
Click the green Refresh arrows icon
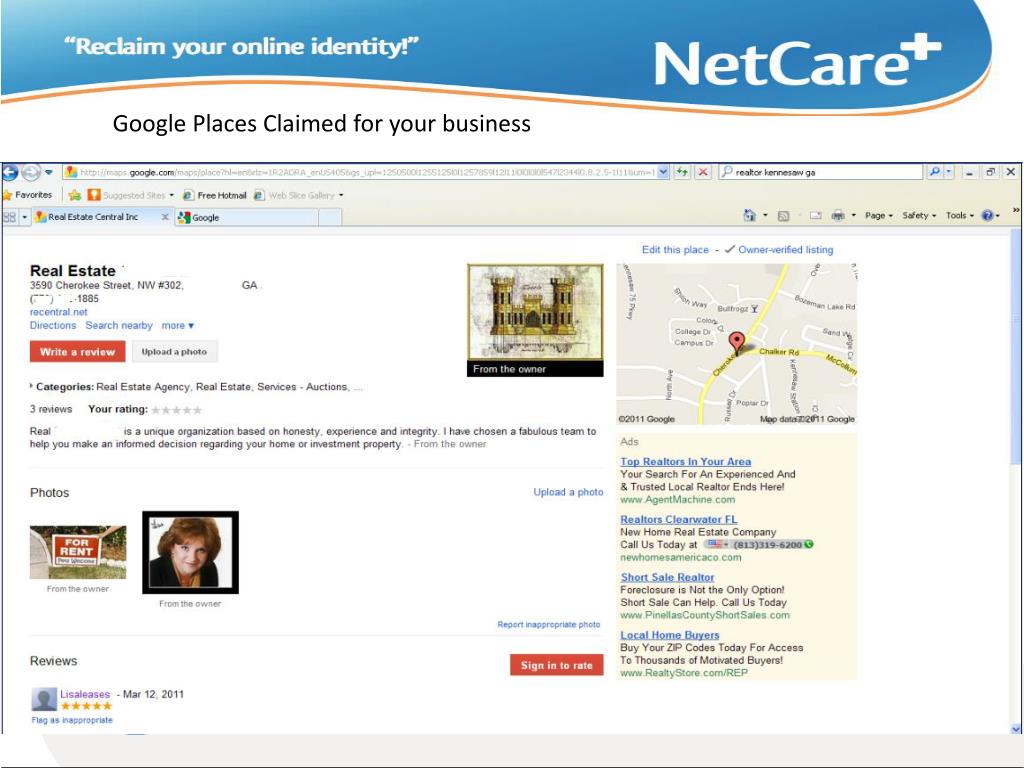[682, 172]
